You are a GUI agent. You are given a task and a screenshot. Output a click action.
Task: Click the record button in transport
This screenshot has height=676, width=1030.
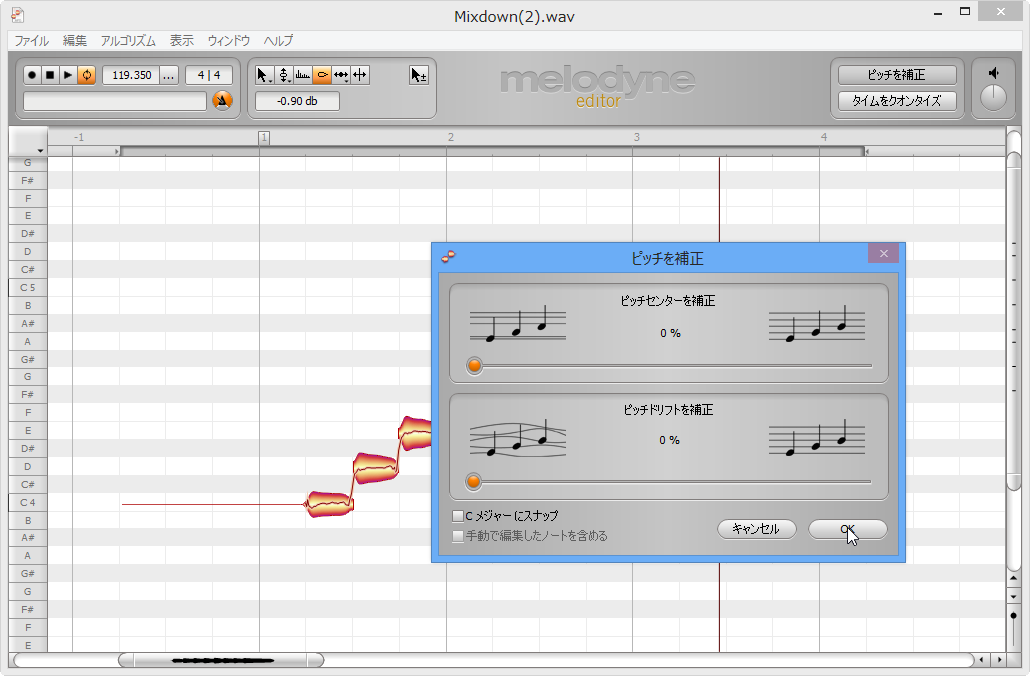32,75
